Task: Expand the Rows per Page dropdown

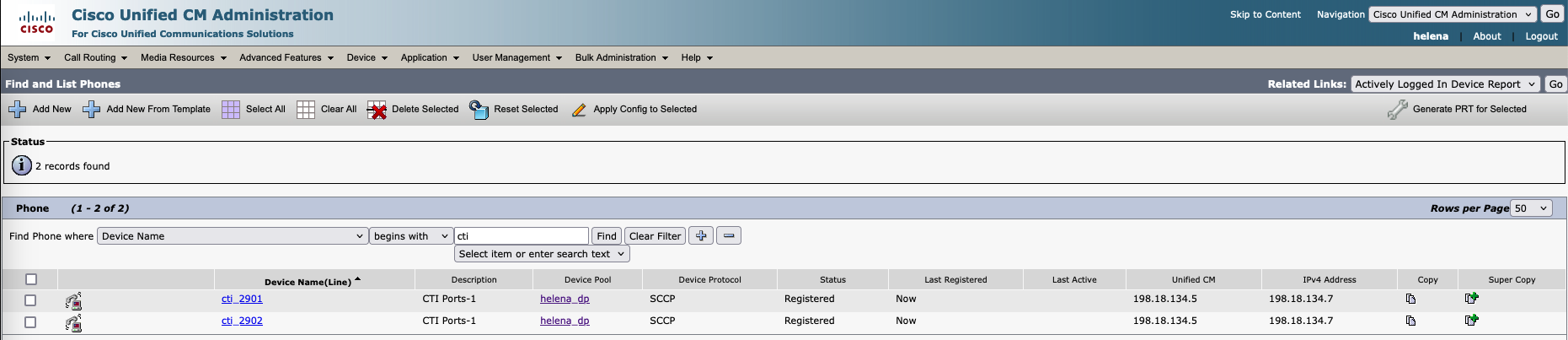Action: click(1531, 208)
